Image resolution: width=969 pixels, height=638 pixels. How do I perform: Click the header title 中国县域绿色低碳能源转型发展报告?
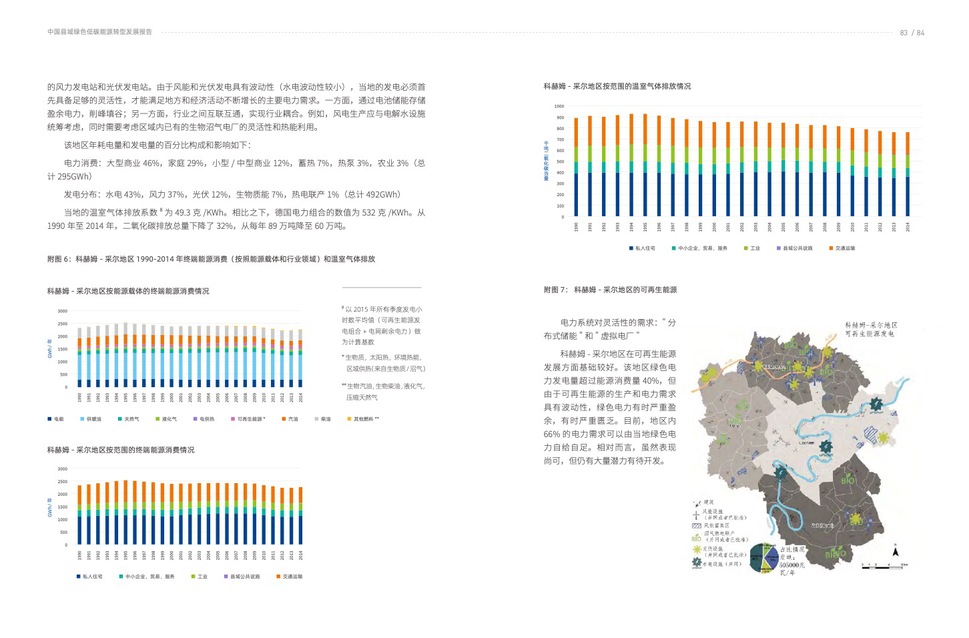(99, 32)
